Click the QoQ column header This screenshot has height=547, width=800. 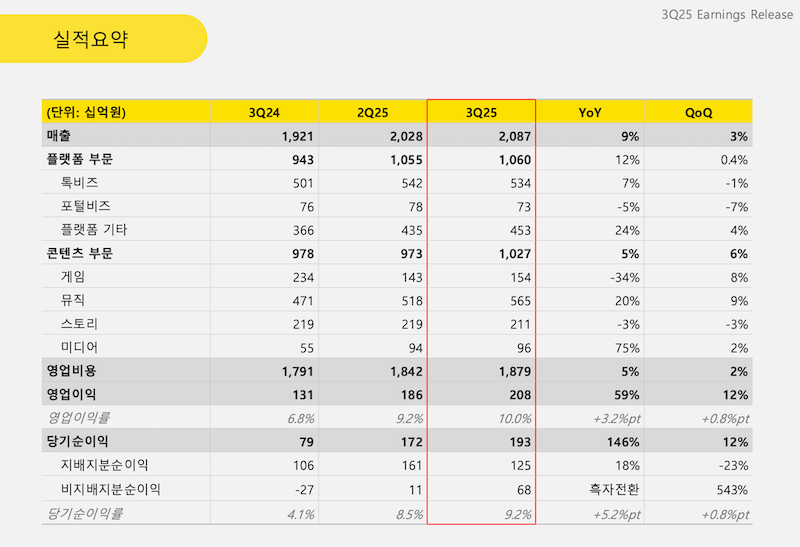pyautogui.click(x=698, y=112)
